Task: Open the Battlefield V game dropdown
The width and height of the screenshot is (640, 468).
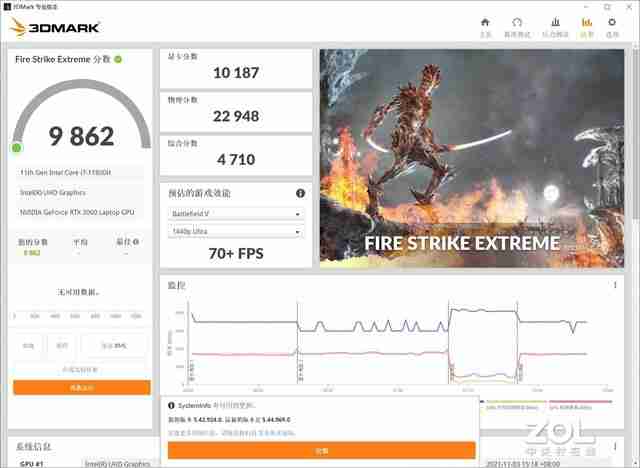Action: [234, 214]
